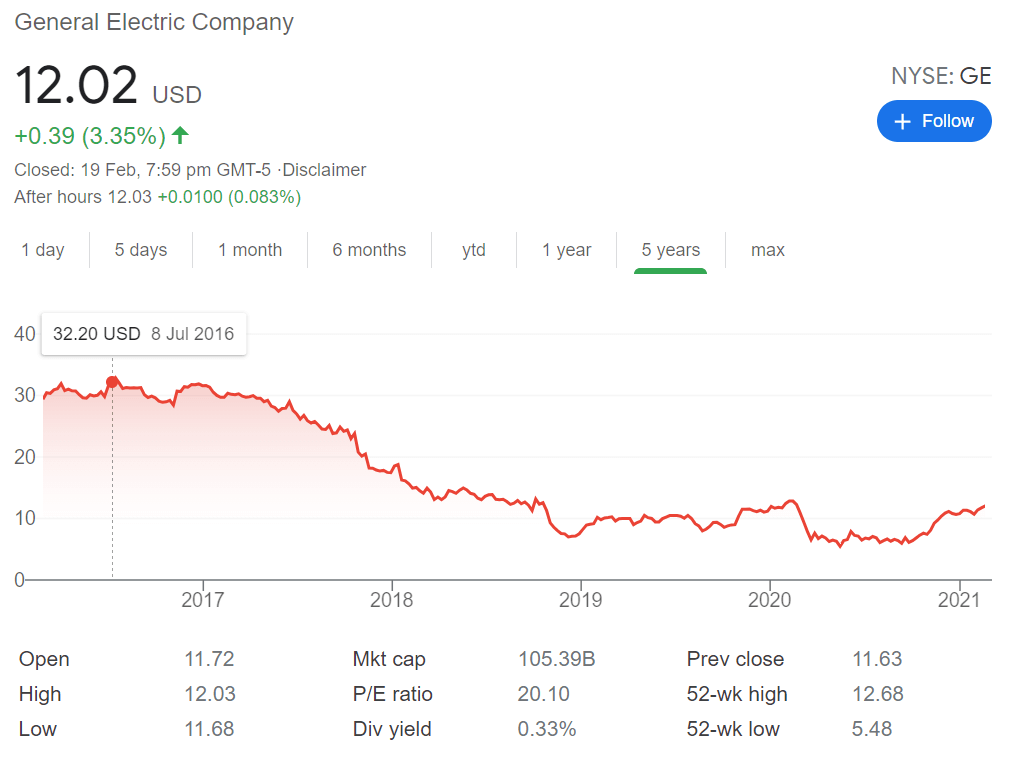Select the 1 day tab

(x=43, y=250)
